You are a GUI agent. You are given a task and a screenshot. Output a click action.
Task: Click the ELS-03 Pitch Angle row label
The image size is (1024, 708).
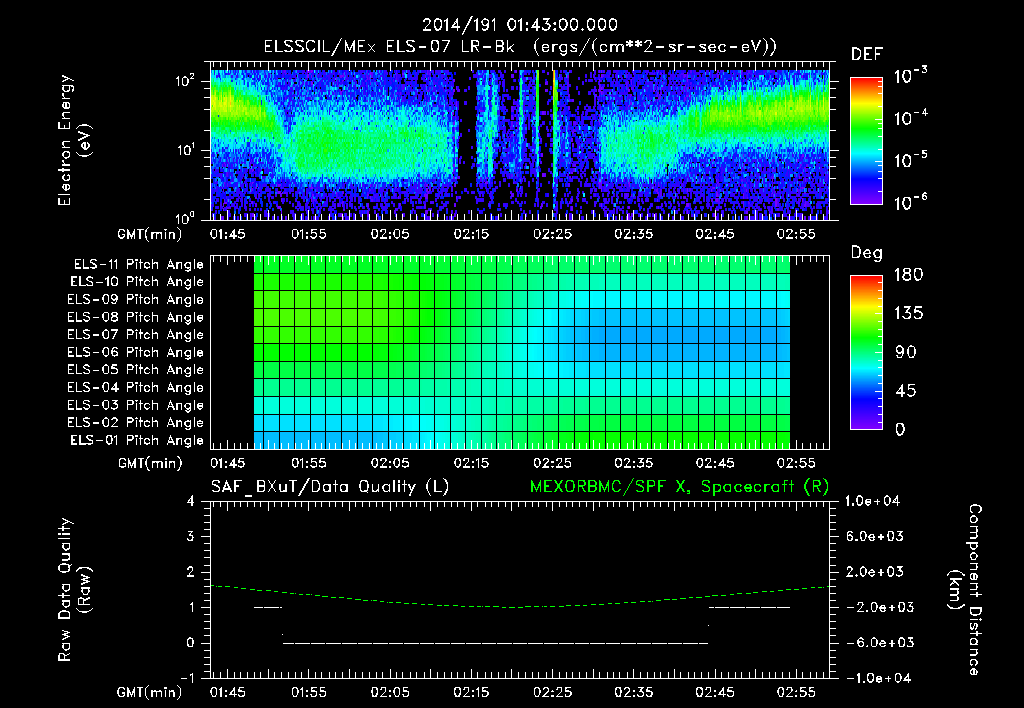(136, 405)
